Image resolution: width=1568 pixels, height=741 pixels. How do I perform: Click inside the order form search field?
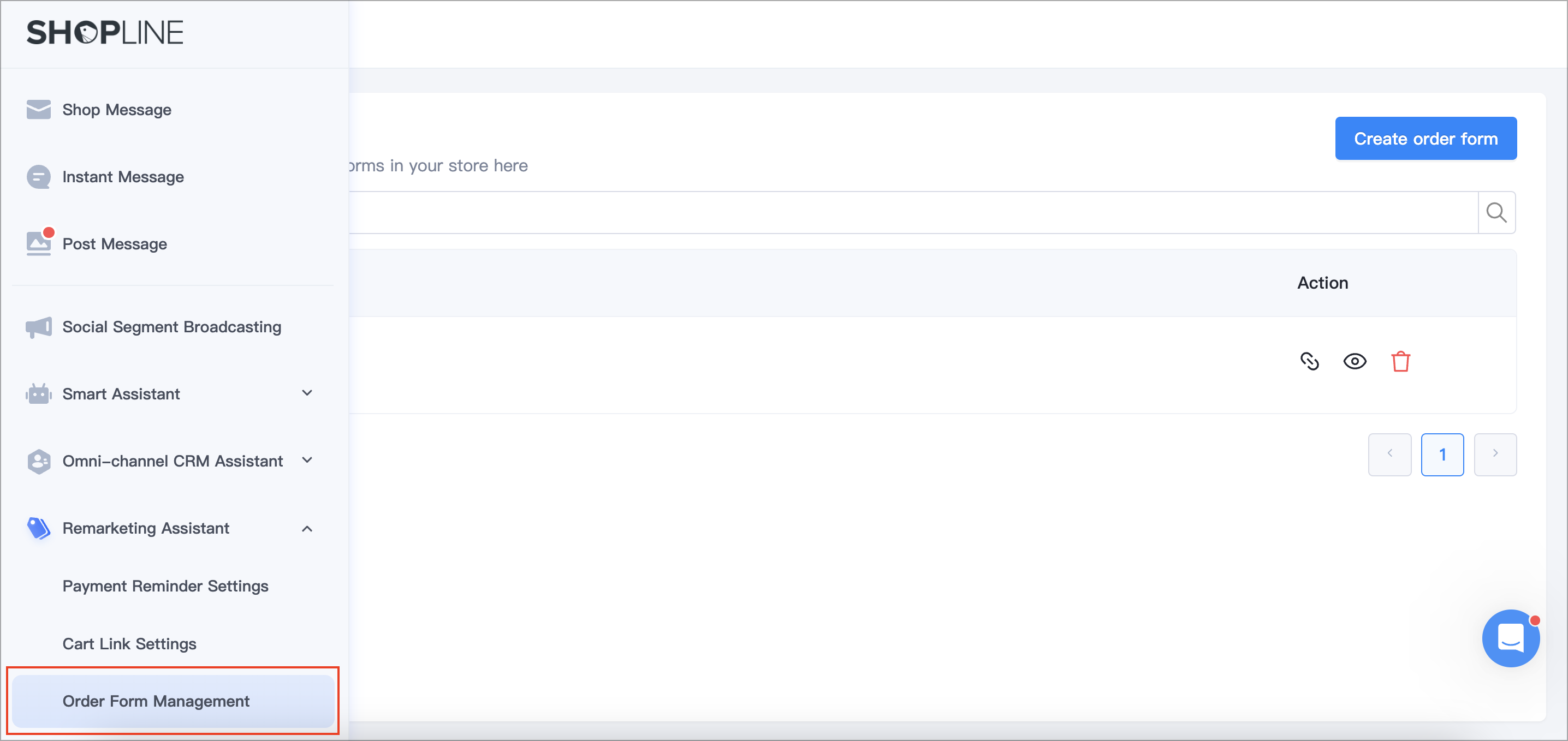913,212
